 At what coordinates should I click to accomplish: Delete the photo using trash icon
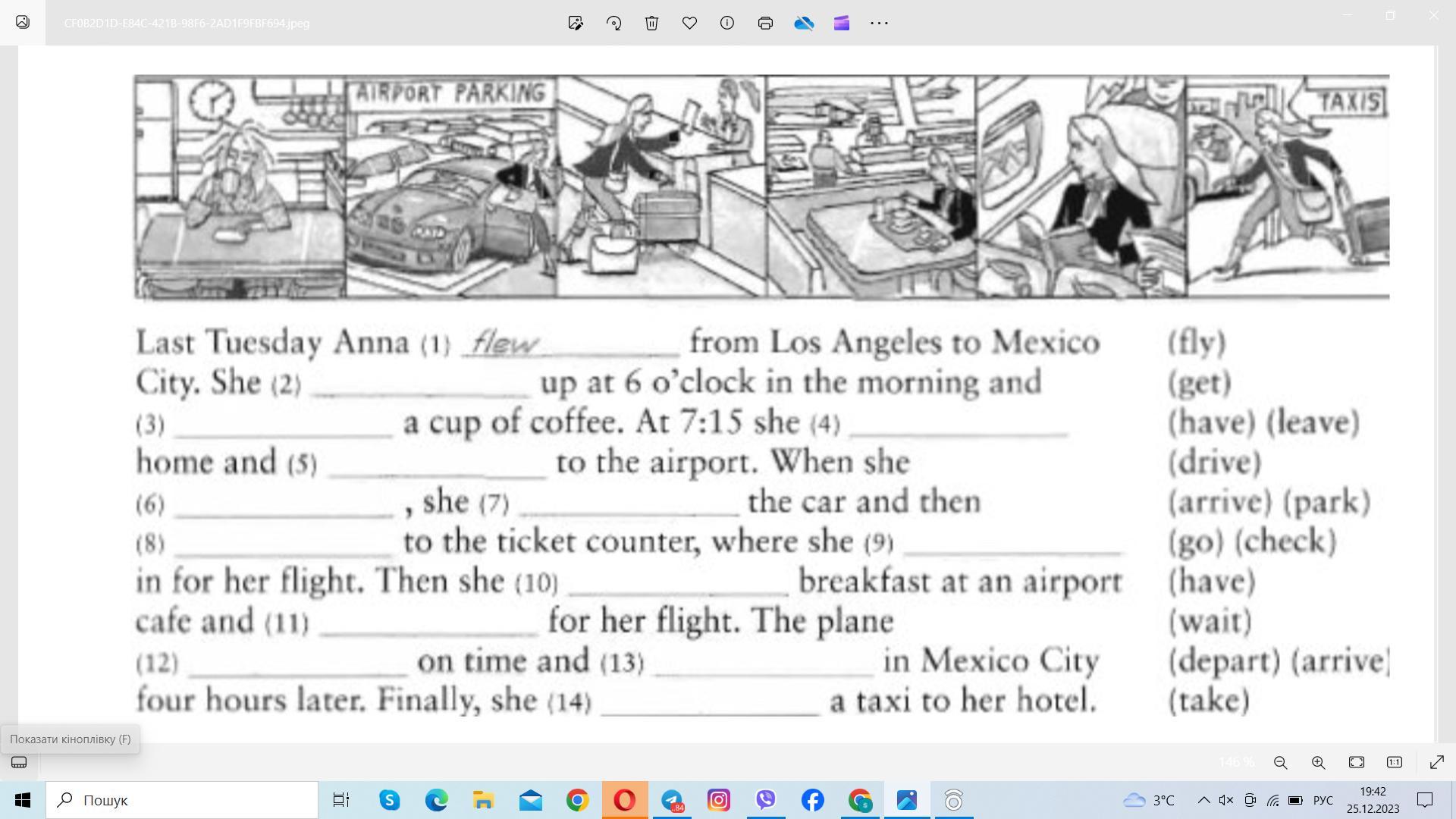point(651,23)
